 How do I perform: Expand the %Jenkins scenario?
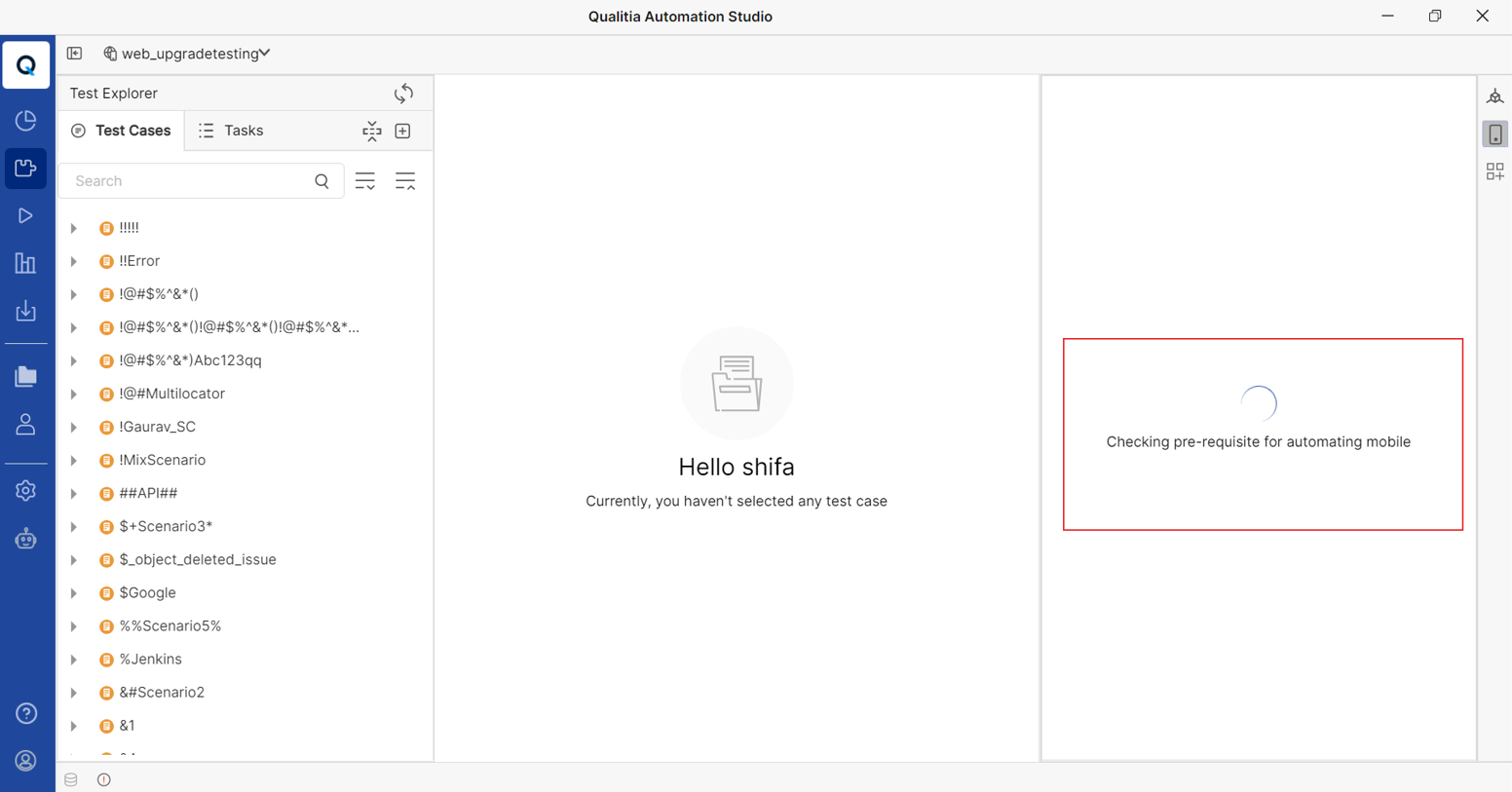pyautogui.click(x=74, y=660)
